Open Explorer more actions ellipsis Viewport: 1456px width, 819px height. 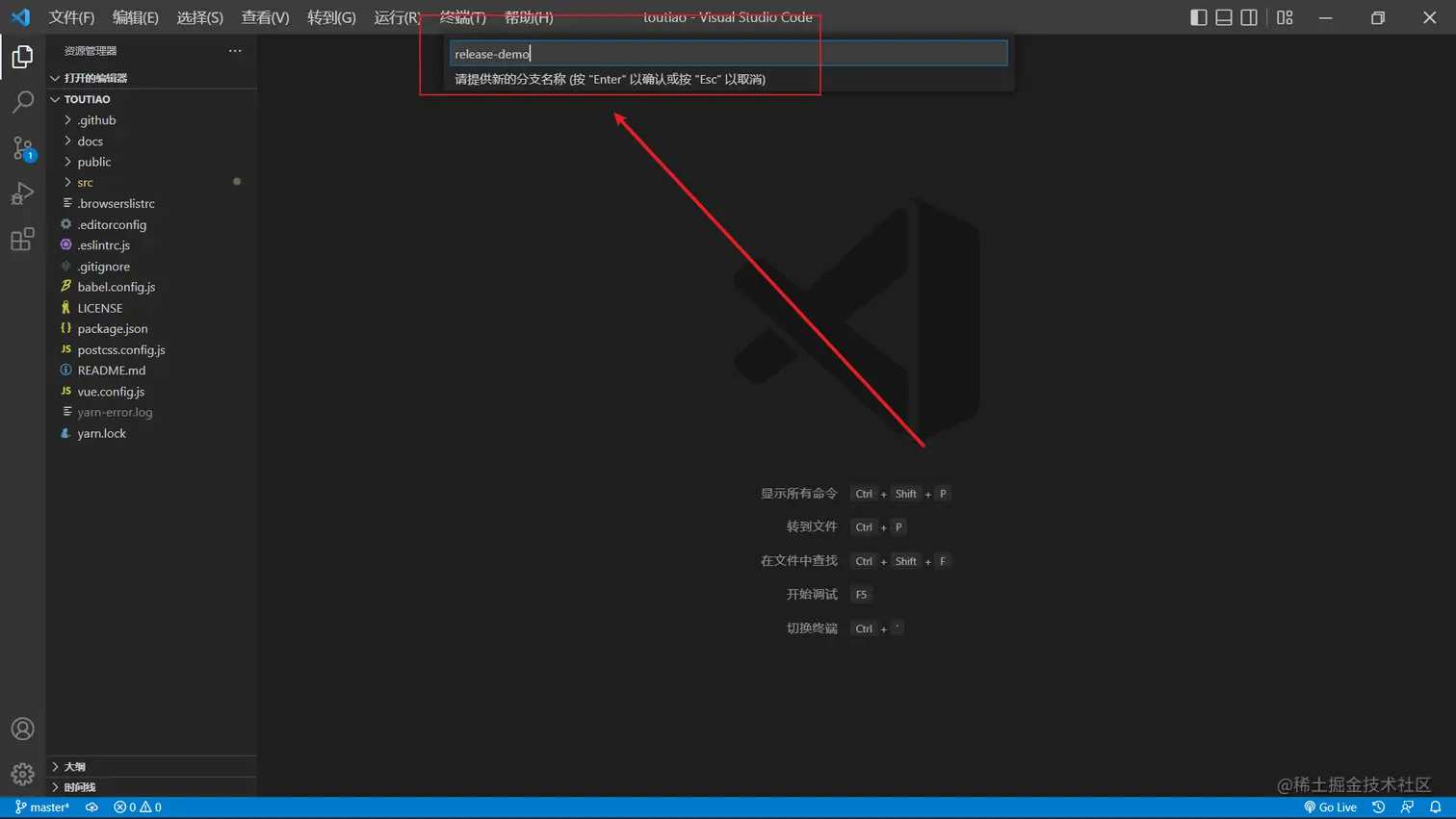coord(235,51)
